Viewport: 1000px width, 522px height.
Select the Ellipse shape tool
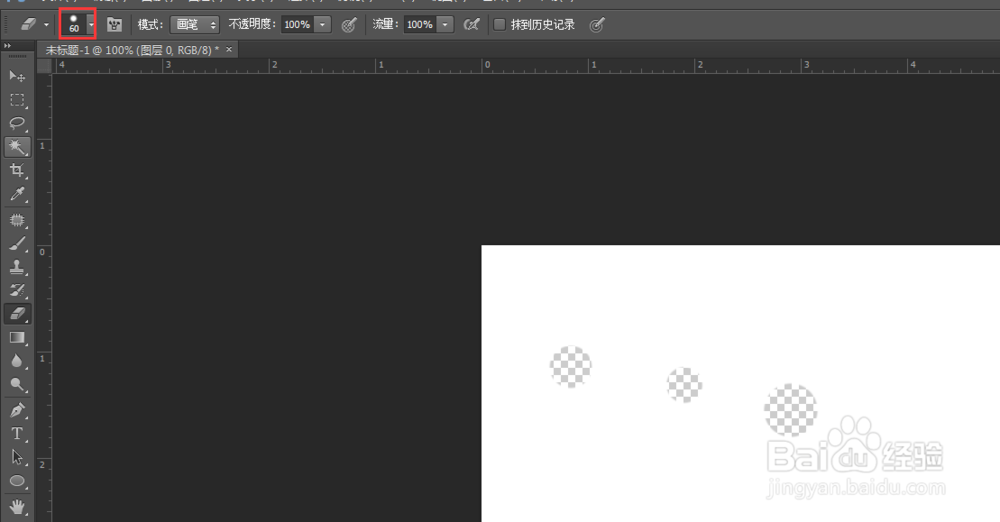[x=17, y=481]
